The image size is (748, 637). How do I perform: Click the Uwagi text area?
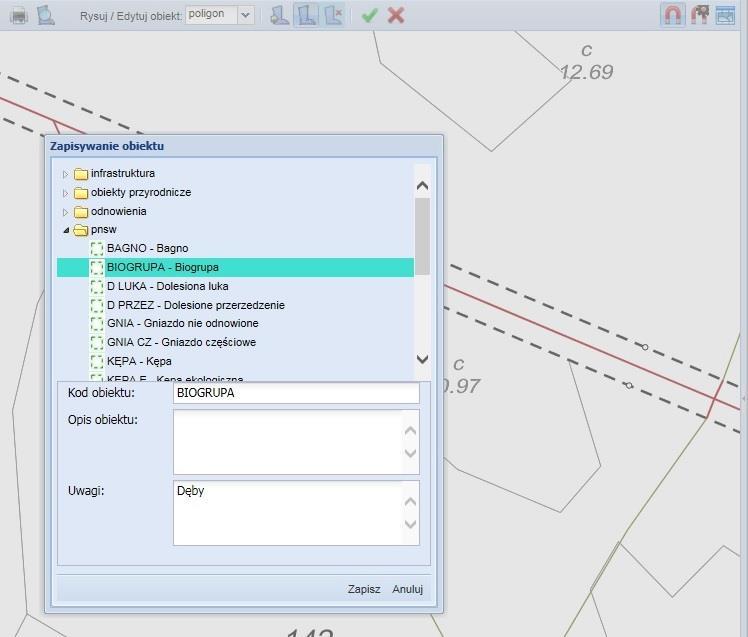point(296,513)
